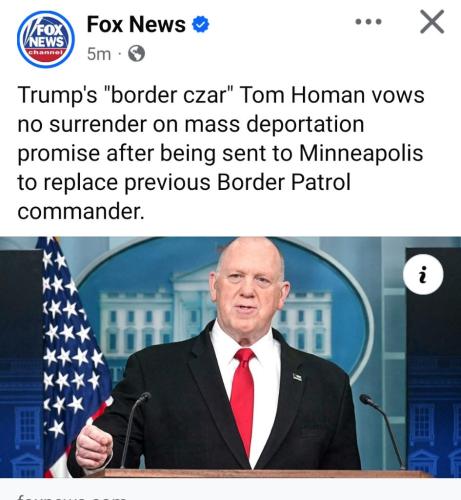This screenshot has height=500, width=461.
Task: Click the left microphone in the photo
Action: pos(134,431)
